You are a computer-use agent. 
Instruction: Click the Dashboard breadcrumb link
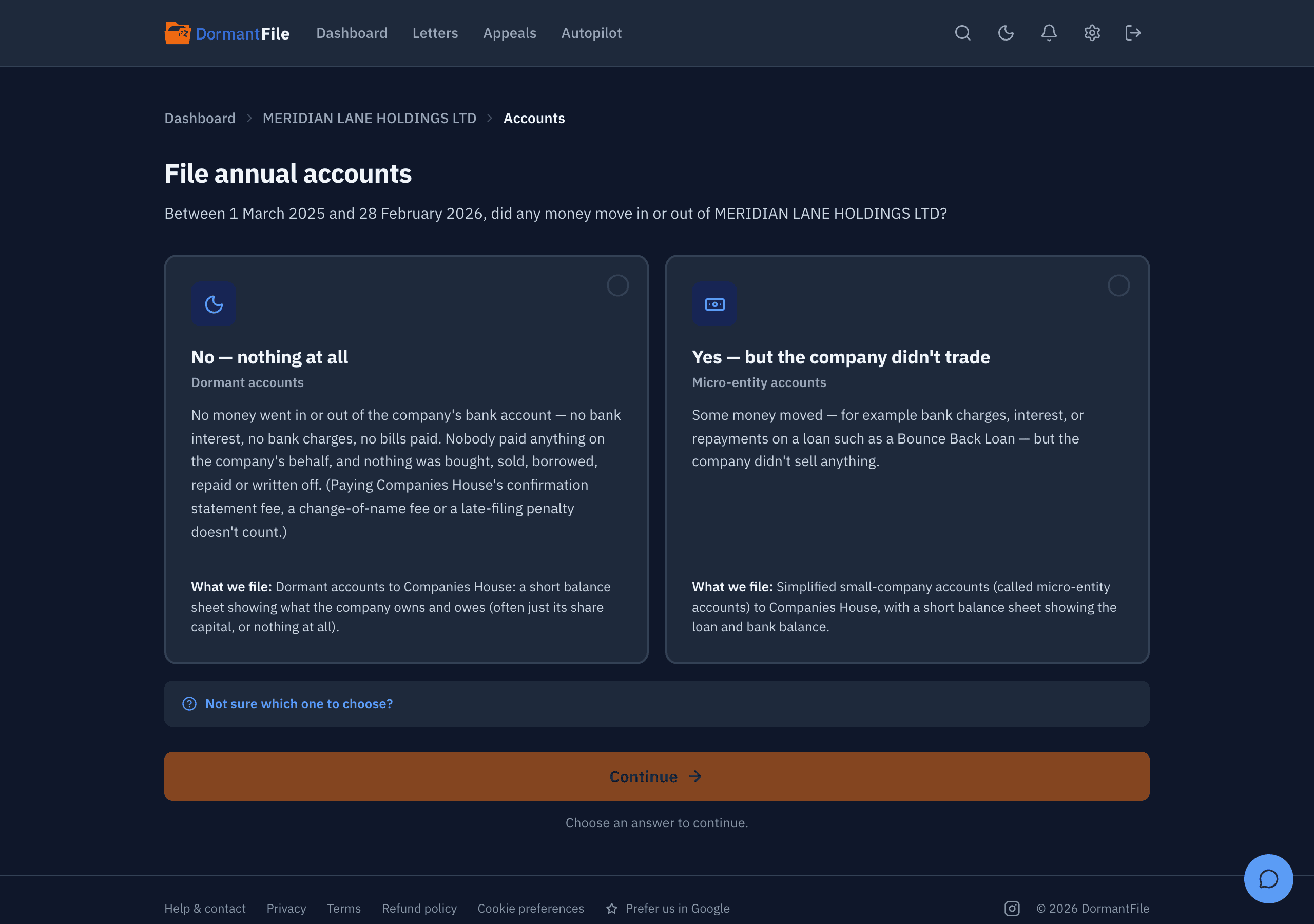coord(200,119)
